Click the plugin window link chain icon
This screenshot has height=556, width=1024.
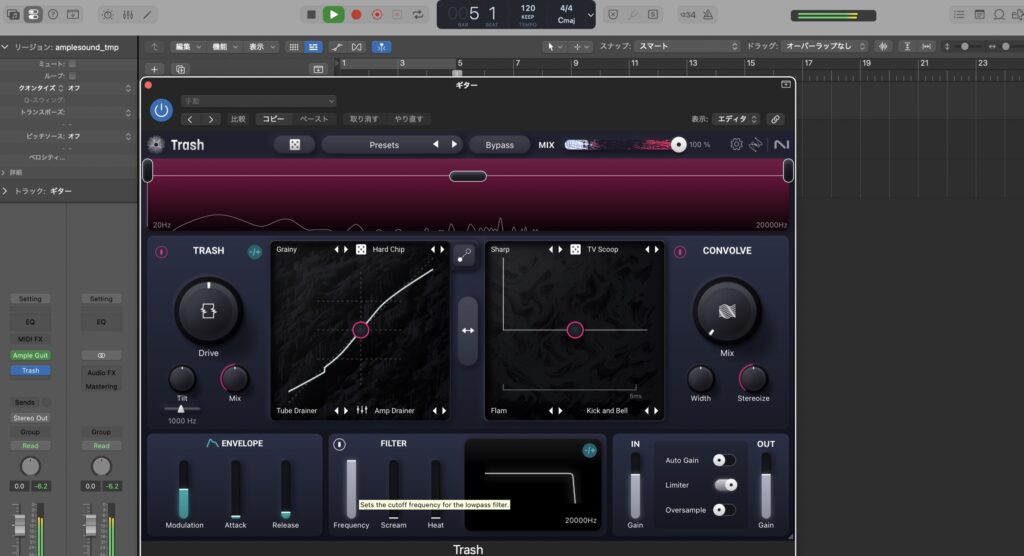[775, 119]
